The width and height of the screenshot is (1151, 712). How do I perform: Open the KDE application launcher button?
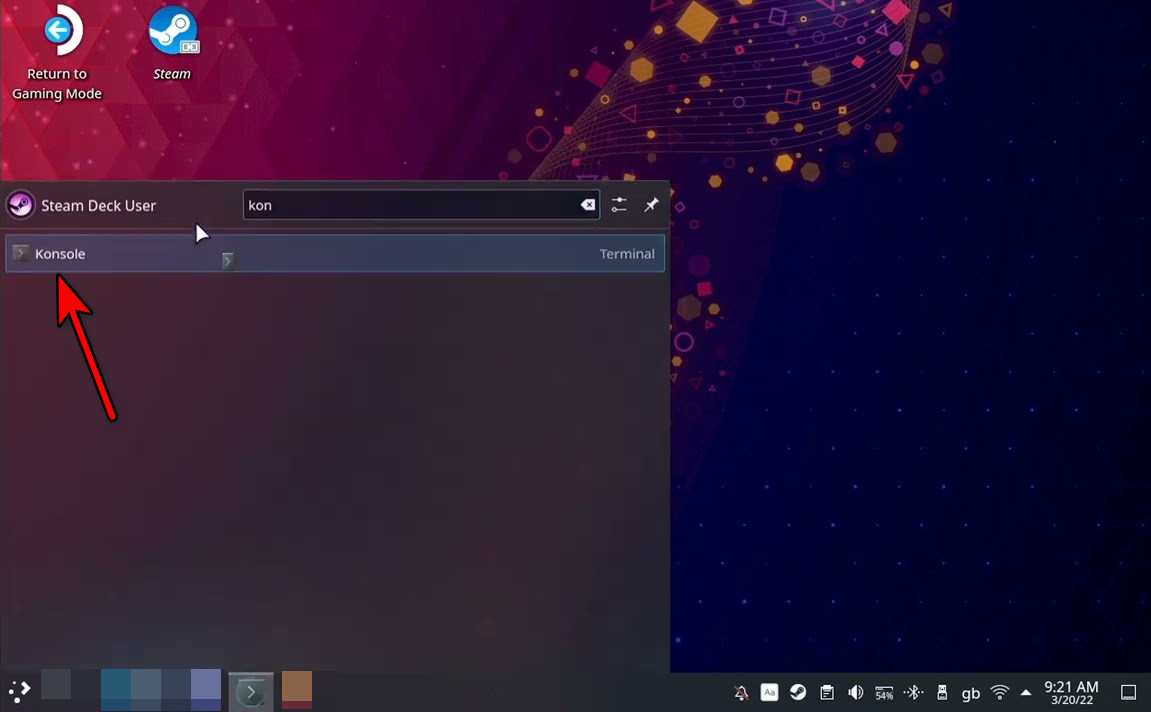[19, 691]
